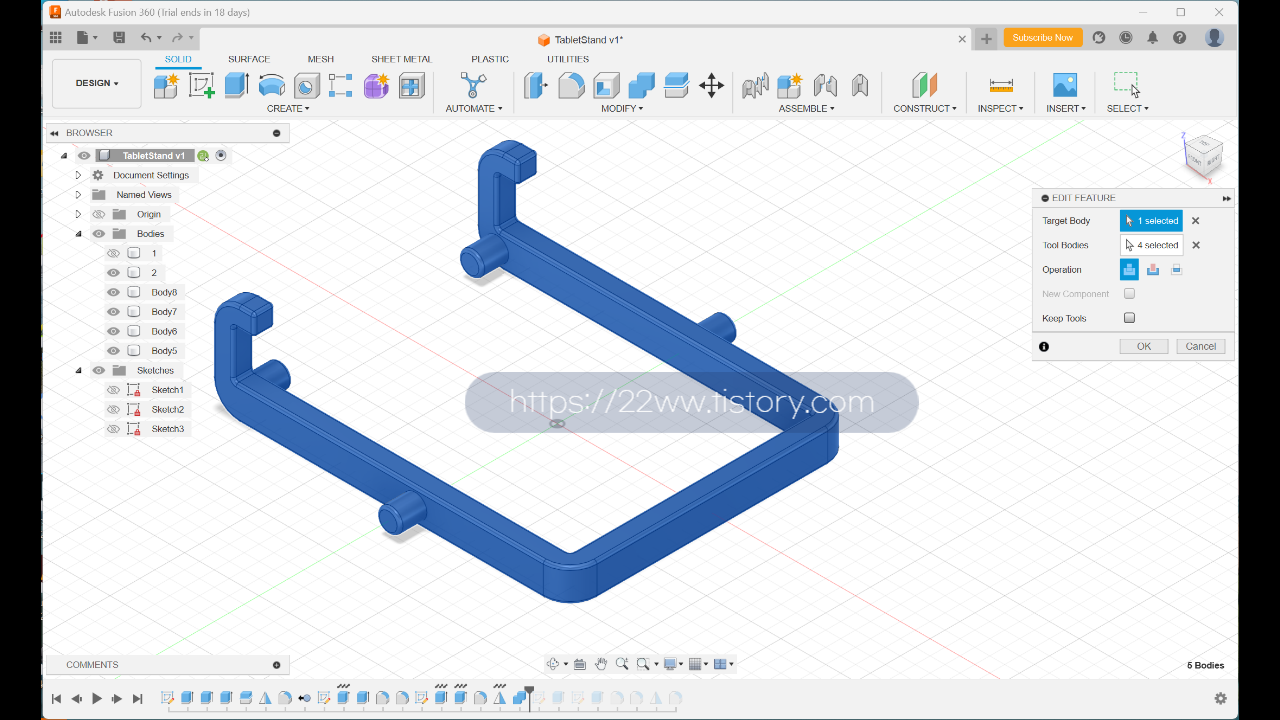The height and width of the screenshot is (720, 1280).
Task: Click the Tool Bodies 4 selected field
Action: pos(1152,245)
